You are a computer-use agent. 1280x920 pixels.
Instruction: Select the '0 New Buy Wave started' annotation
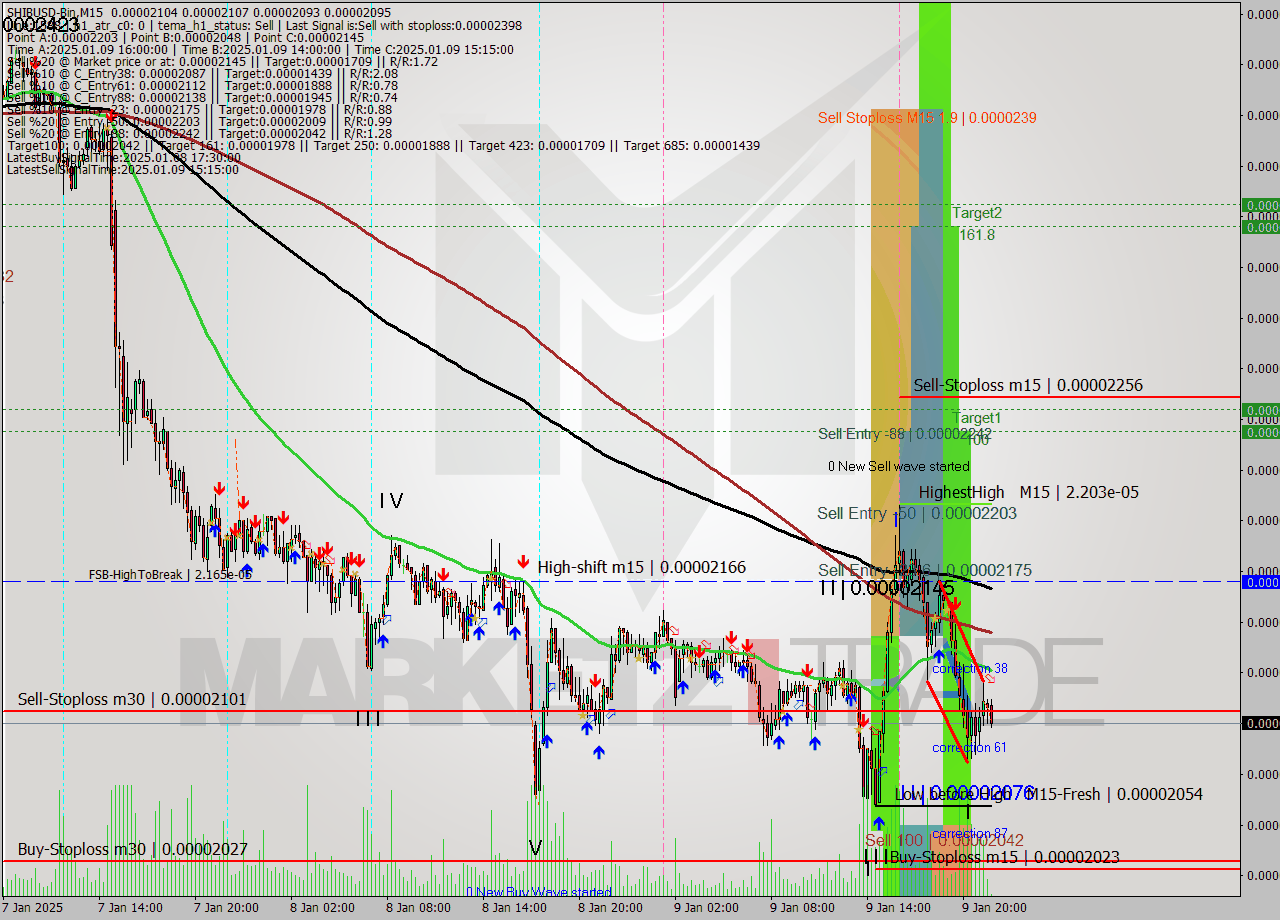tap(539, 892)
